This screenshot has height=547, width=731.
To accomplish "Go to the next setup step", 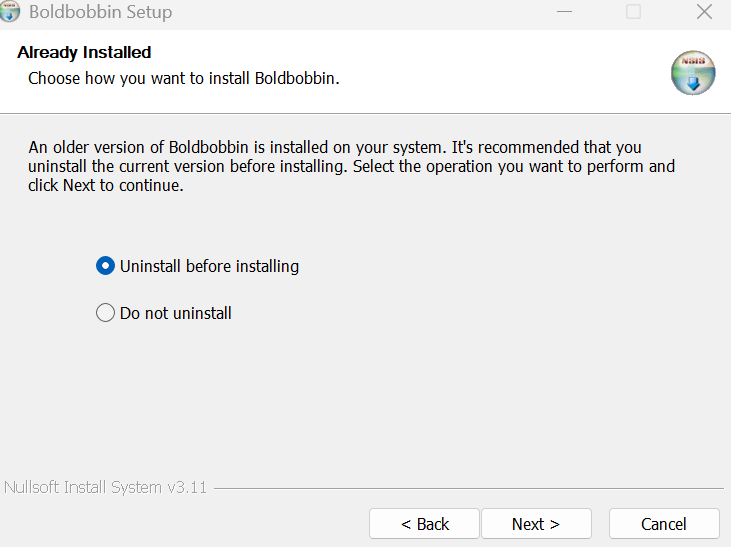I will tap(536, 524).
